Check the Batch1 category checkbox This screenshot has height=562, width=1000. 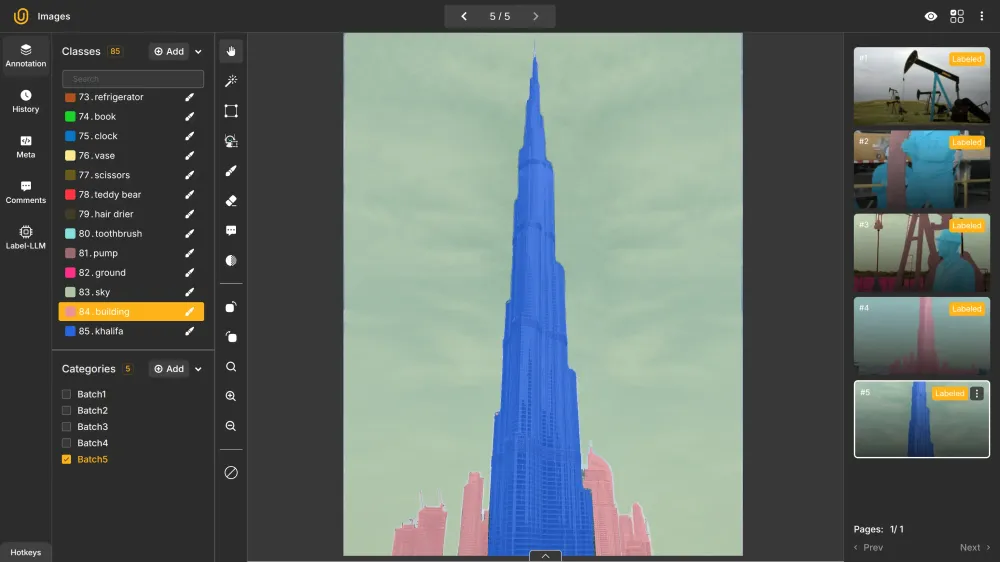point(67,395)
